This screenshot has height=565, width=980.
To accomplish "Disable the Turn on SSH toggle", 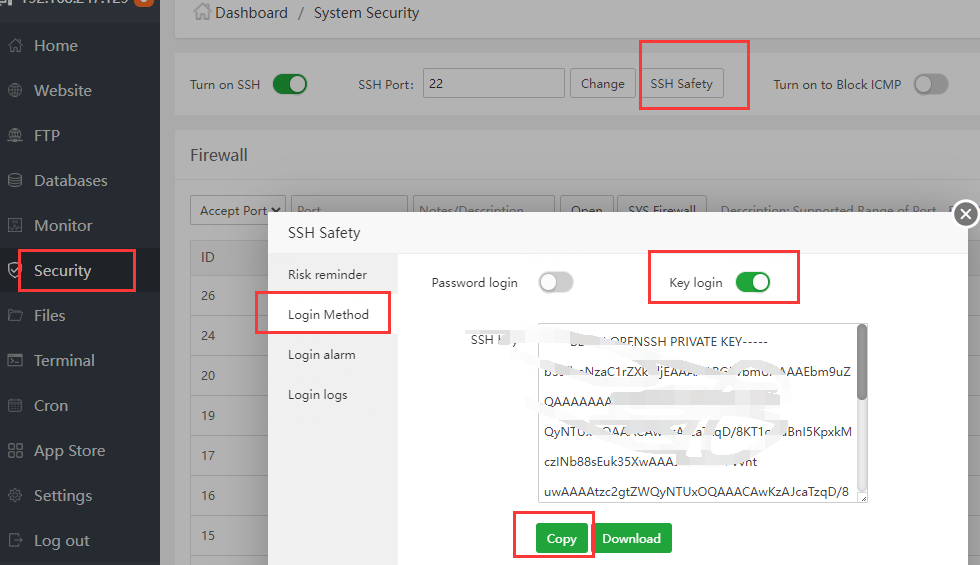I will [x=290, y=85].
